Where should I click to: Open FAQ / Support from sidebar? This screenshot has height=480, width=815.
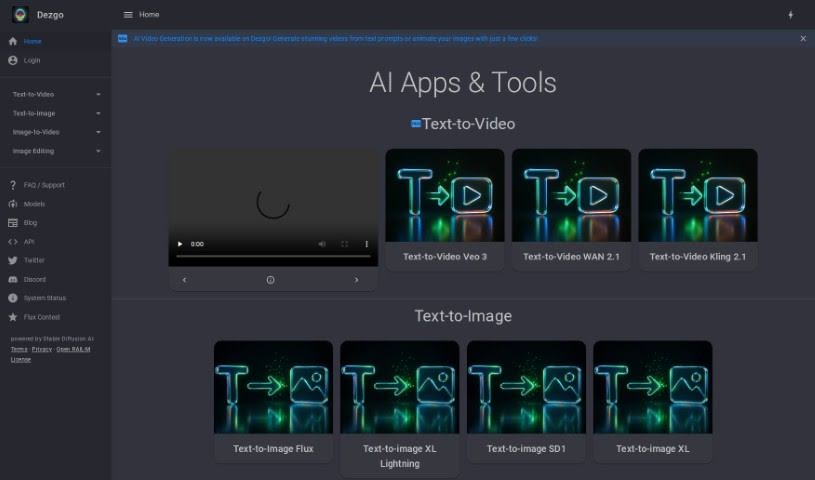56,185
